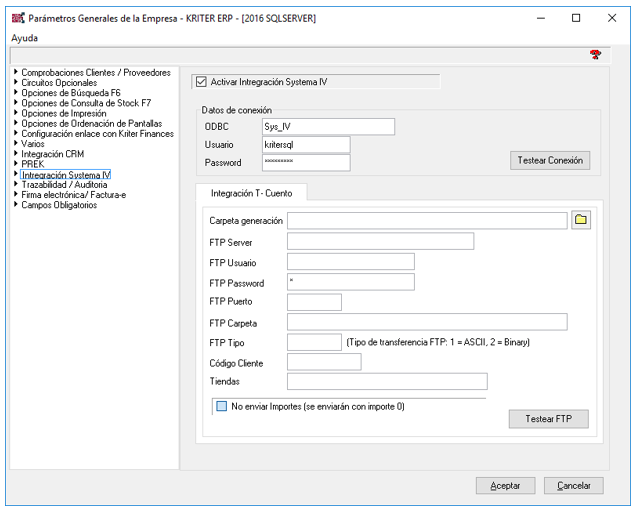635x512 pixels.
Task: Expand the Varios tree arrow
Action: coord(16,143)
